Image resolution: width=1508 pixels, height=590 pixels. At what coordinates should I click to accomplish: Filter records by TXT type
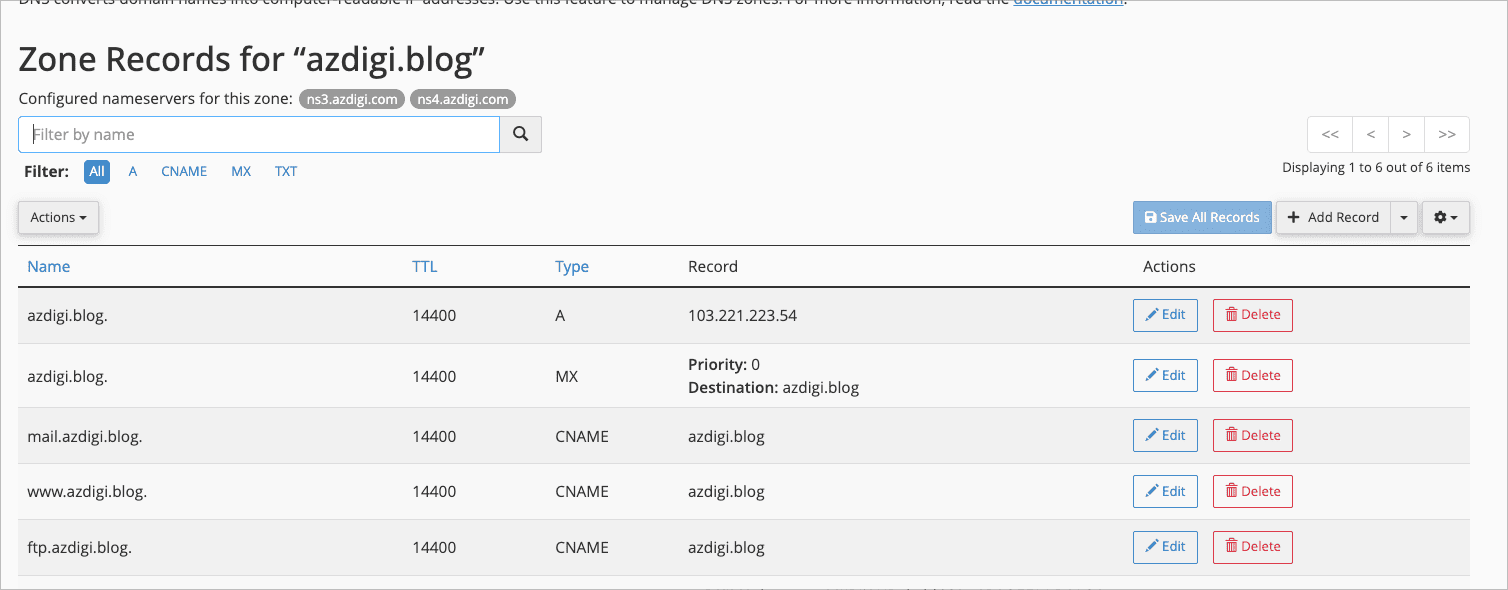coord(286,172)
